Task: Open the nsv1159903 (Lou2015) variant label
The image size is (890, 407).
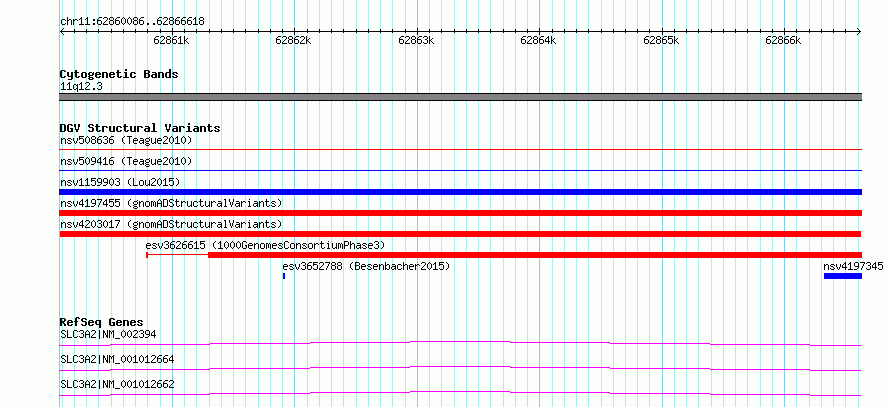Action: (x=120, y=183)
